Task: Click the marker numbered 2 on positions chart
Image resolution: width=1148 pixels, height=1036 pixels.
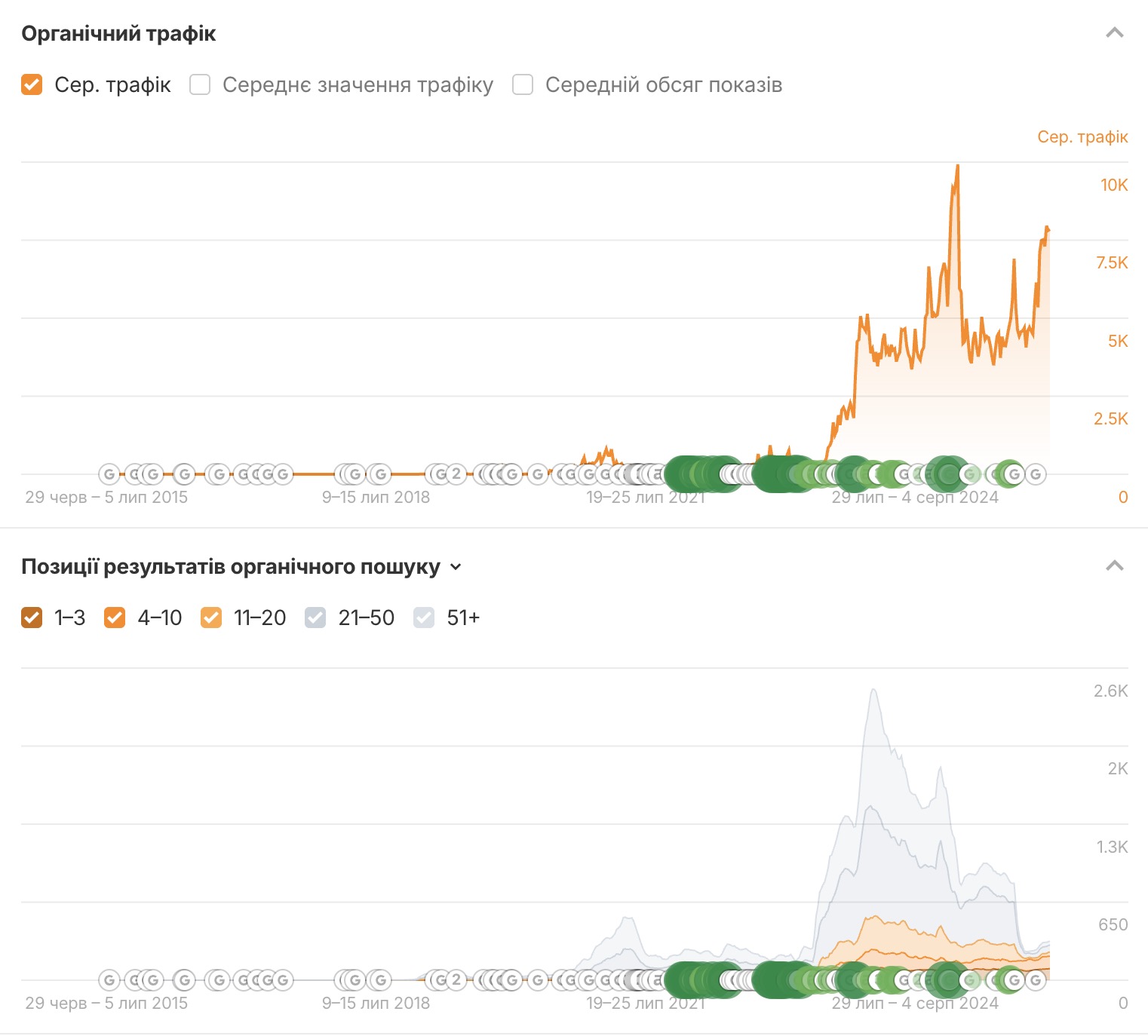Action: [x=456, y=980]
